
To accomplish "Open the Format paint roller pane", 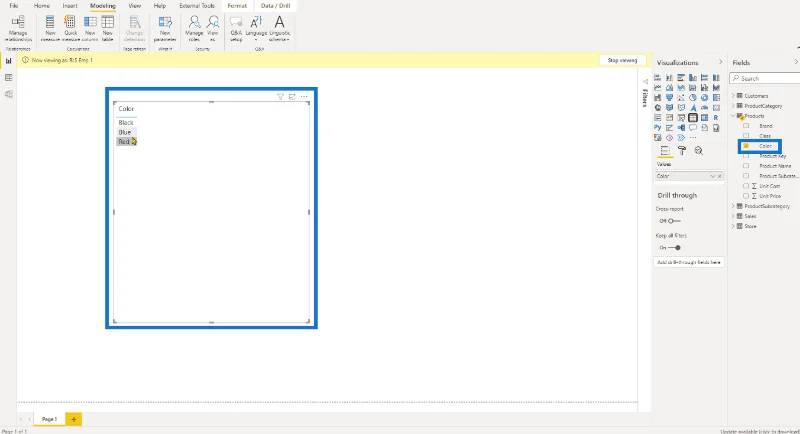I will pyautogui.click(x=682, y=150).
